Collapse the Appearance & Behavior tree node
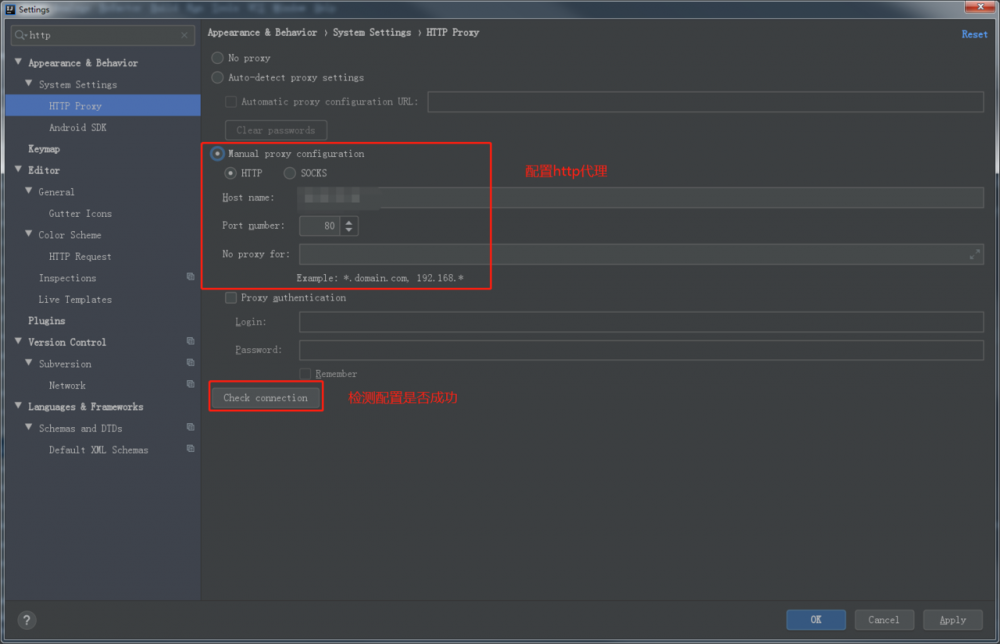 coord(18,62)
